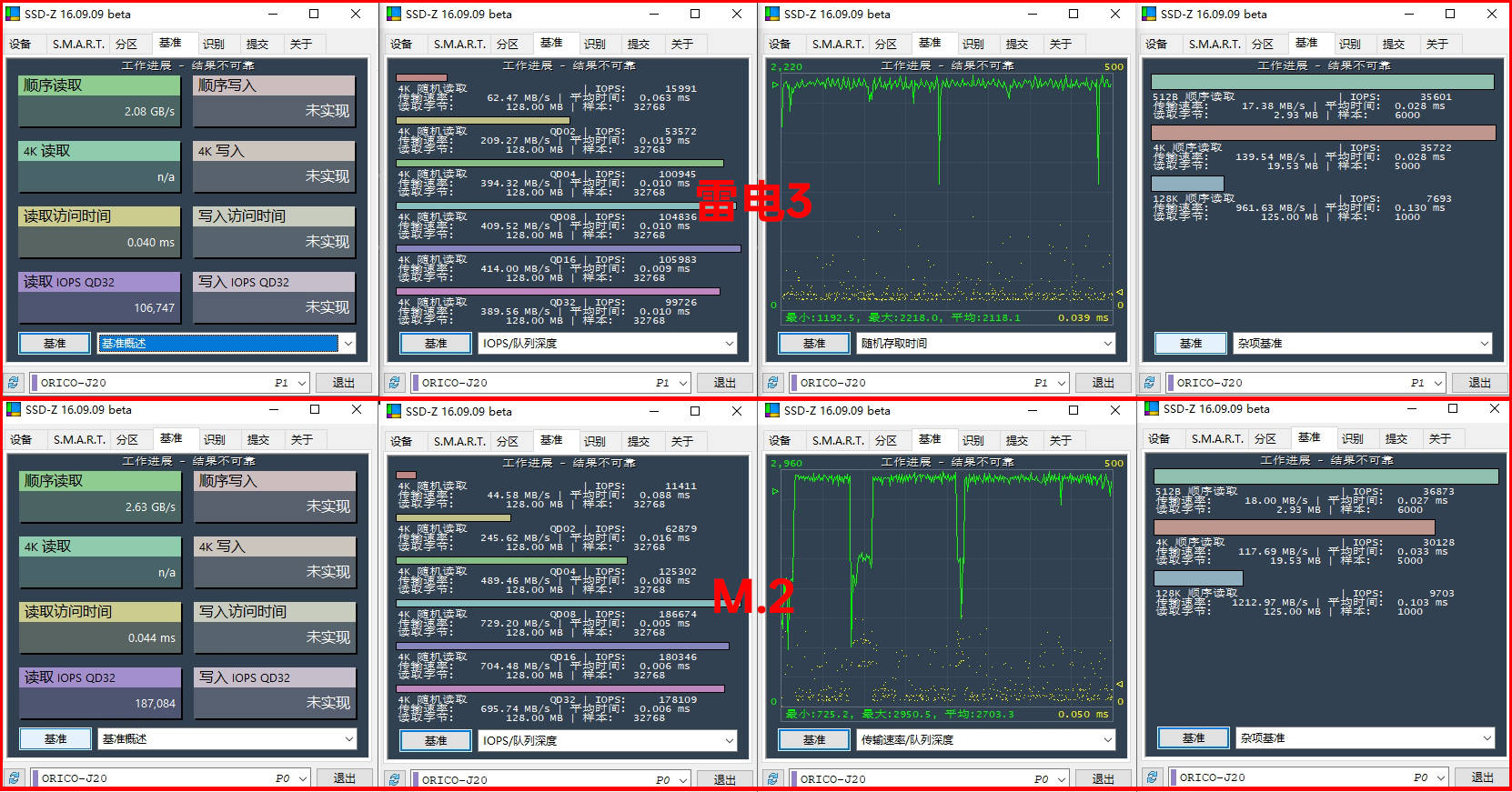
Task: Click the 平均:2703.3 graph summary text
Action: click(979, 715)
